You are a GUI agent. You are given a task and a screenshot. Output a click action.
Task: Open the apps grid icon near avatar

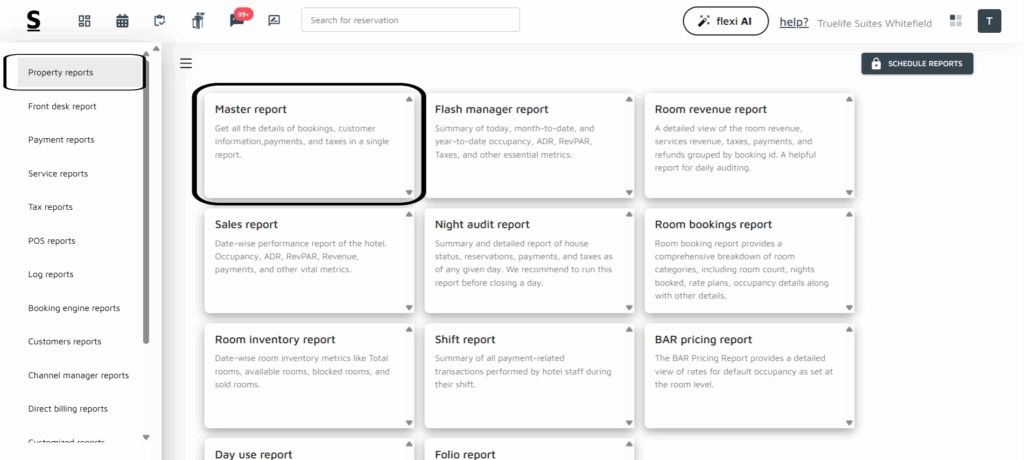(x=955, y=21)
